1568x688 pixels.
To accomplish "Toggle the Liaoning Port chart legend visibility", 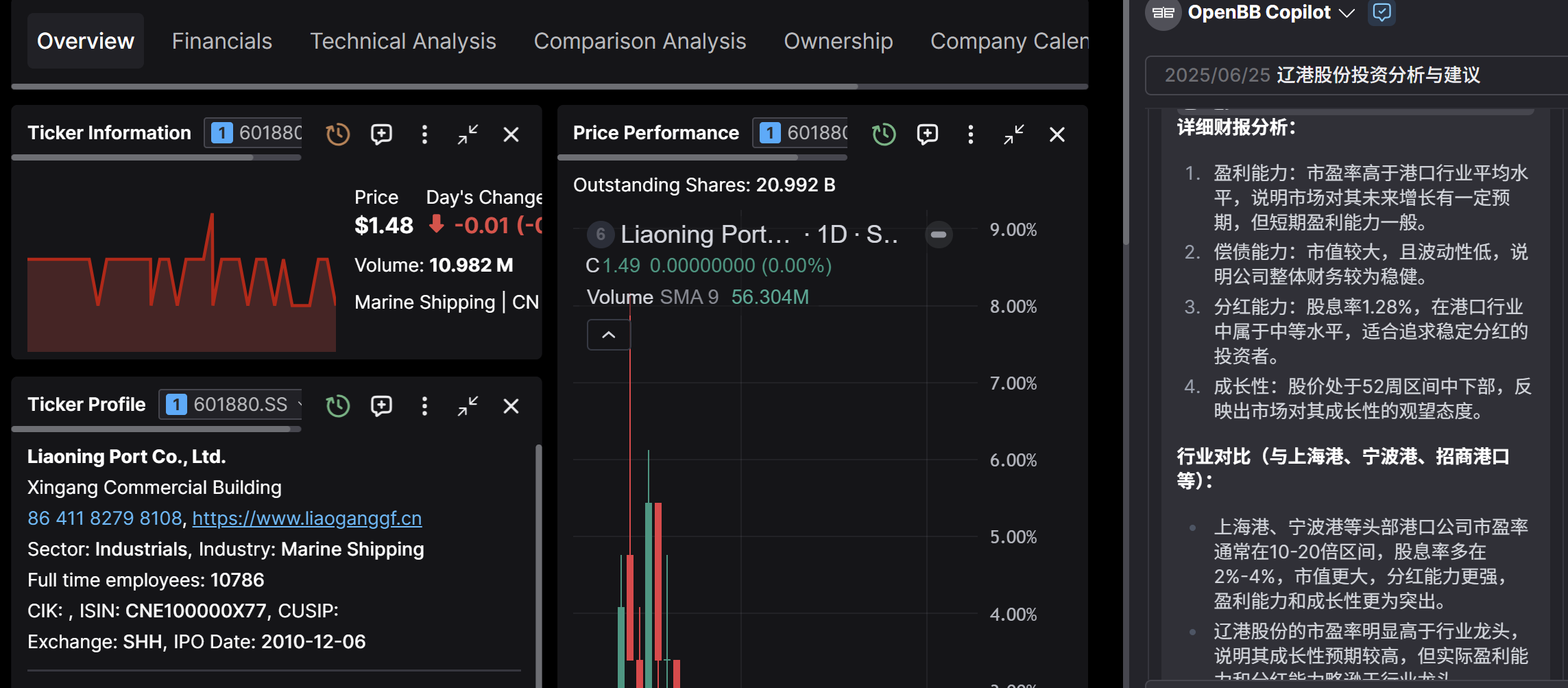I will 939,235.
